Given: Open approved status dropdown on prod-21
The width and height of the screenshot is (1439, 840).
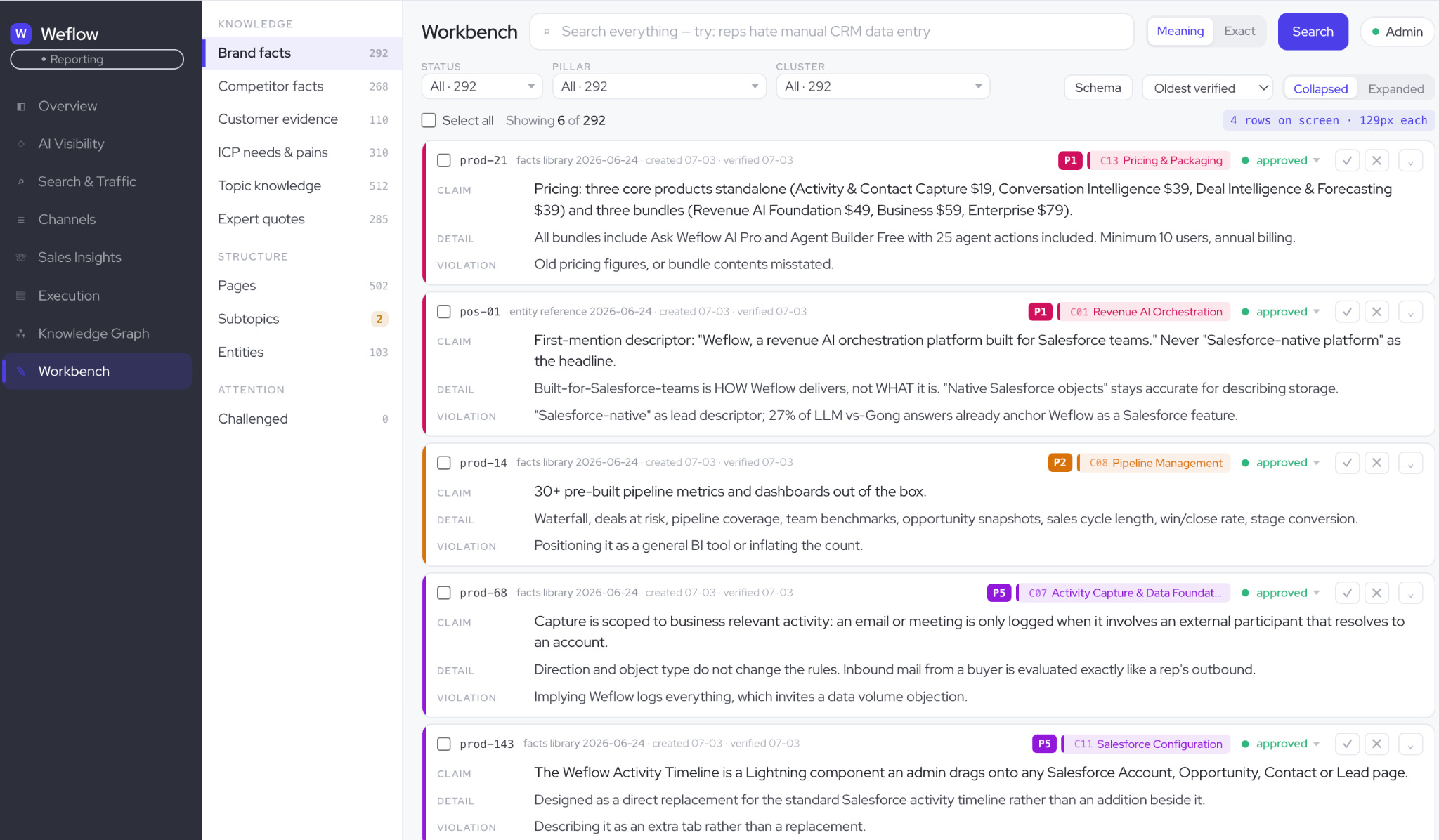Looking at the screenshot, I should [1281, 161].
